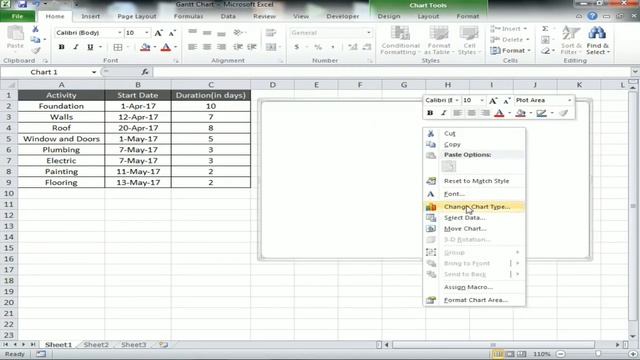
Task: Open Find & Select binoculars menu
Action: click(x=598, y=40)
